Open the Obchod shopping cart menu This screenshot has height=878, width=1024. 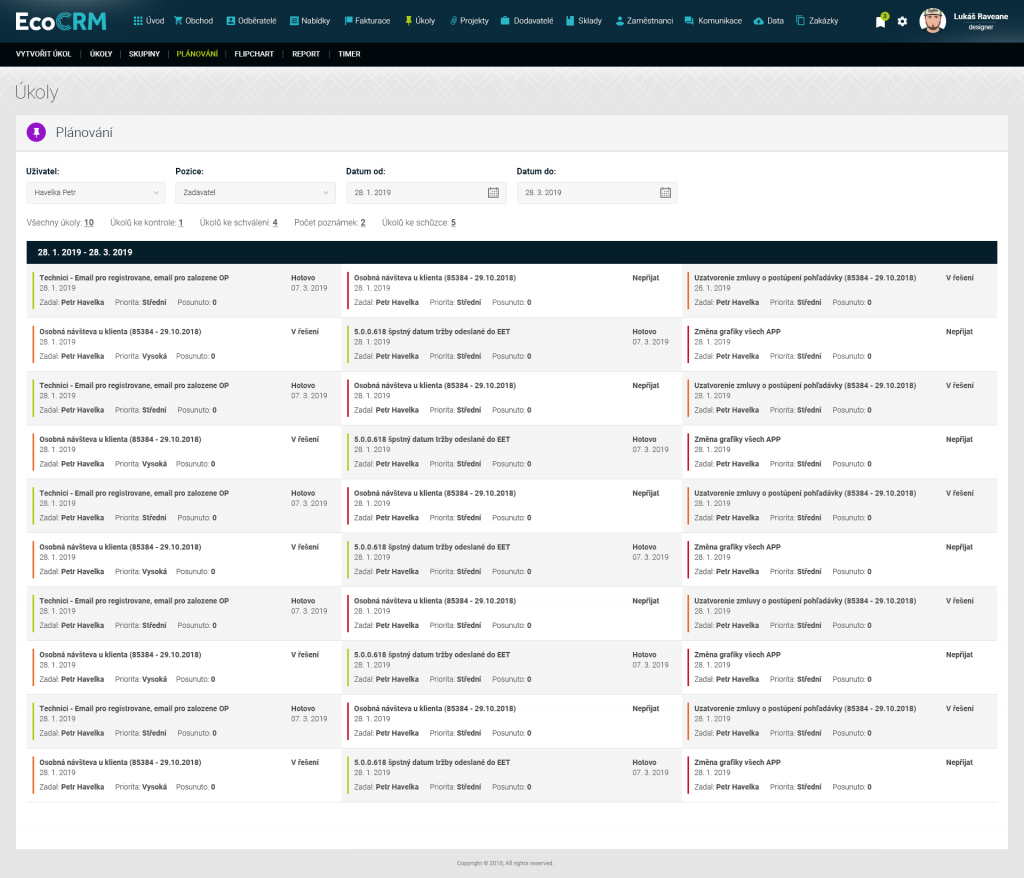pos(193,21)
